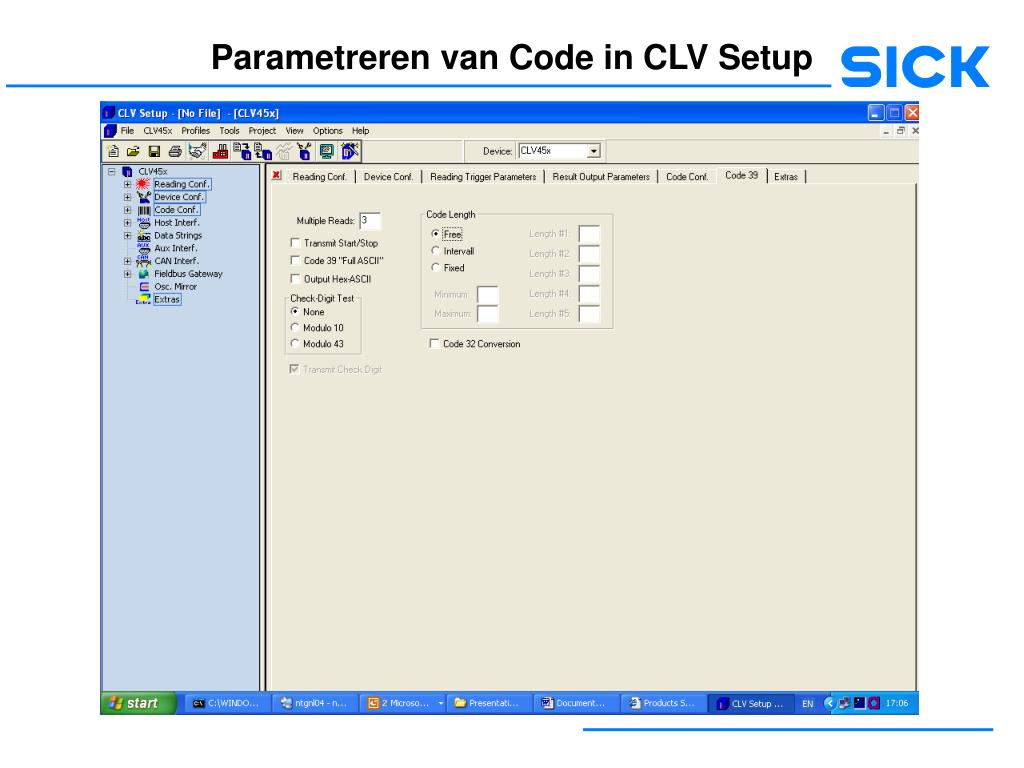Click the red X icon beside the tabs

277,175
